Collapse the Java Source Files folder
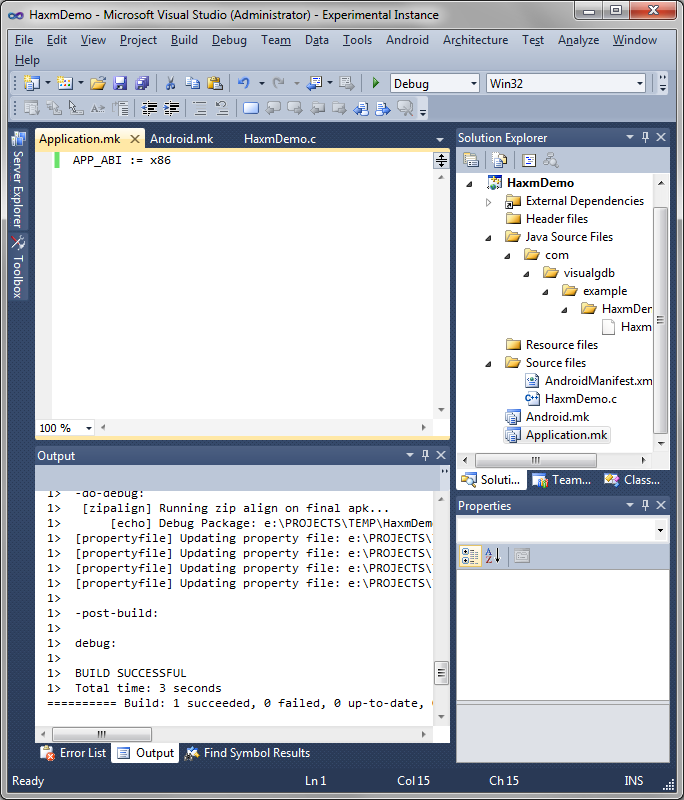Image resolution: width=684 pixels, height=800 pixels. pos(488,238)
